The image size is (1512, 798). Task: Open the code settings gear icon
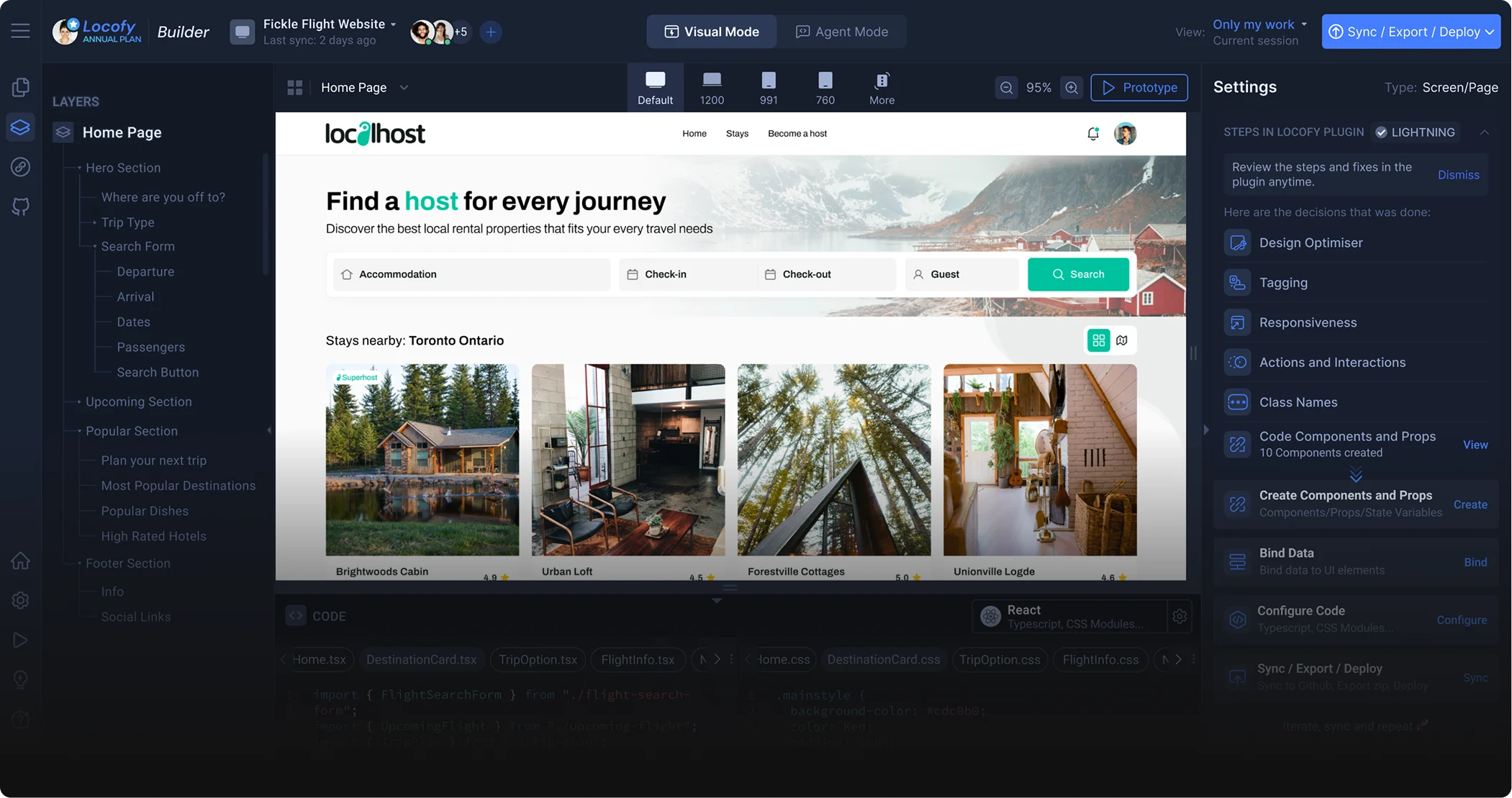pyautogui.click(x=1180, y=616)
